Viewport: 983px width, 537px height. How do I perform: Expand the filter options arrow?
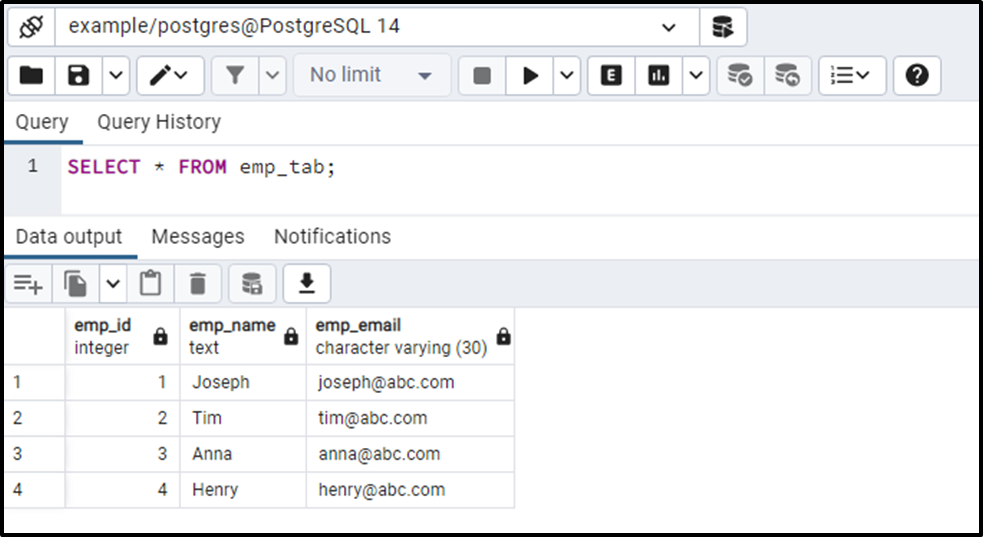click(x=272, y=76)
